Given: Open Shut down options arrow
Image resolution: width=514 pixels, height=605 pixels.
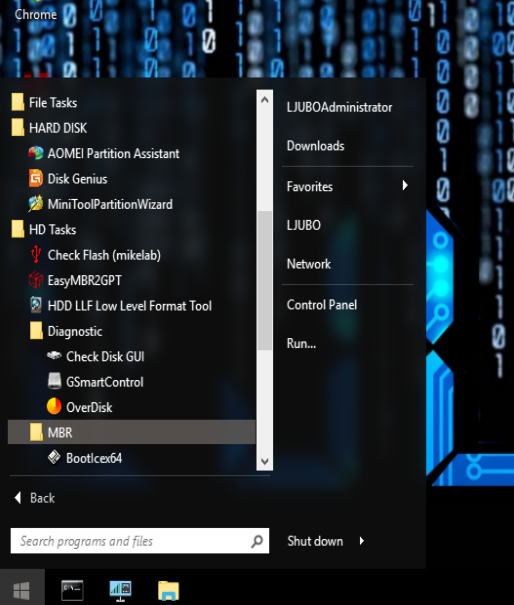Looking at the screenshot, I should pyautogui.click(x=362, y=541).
